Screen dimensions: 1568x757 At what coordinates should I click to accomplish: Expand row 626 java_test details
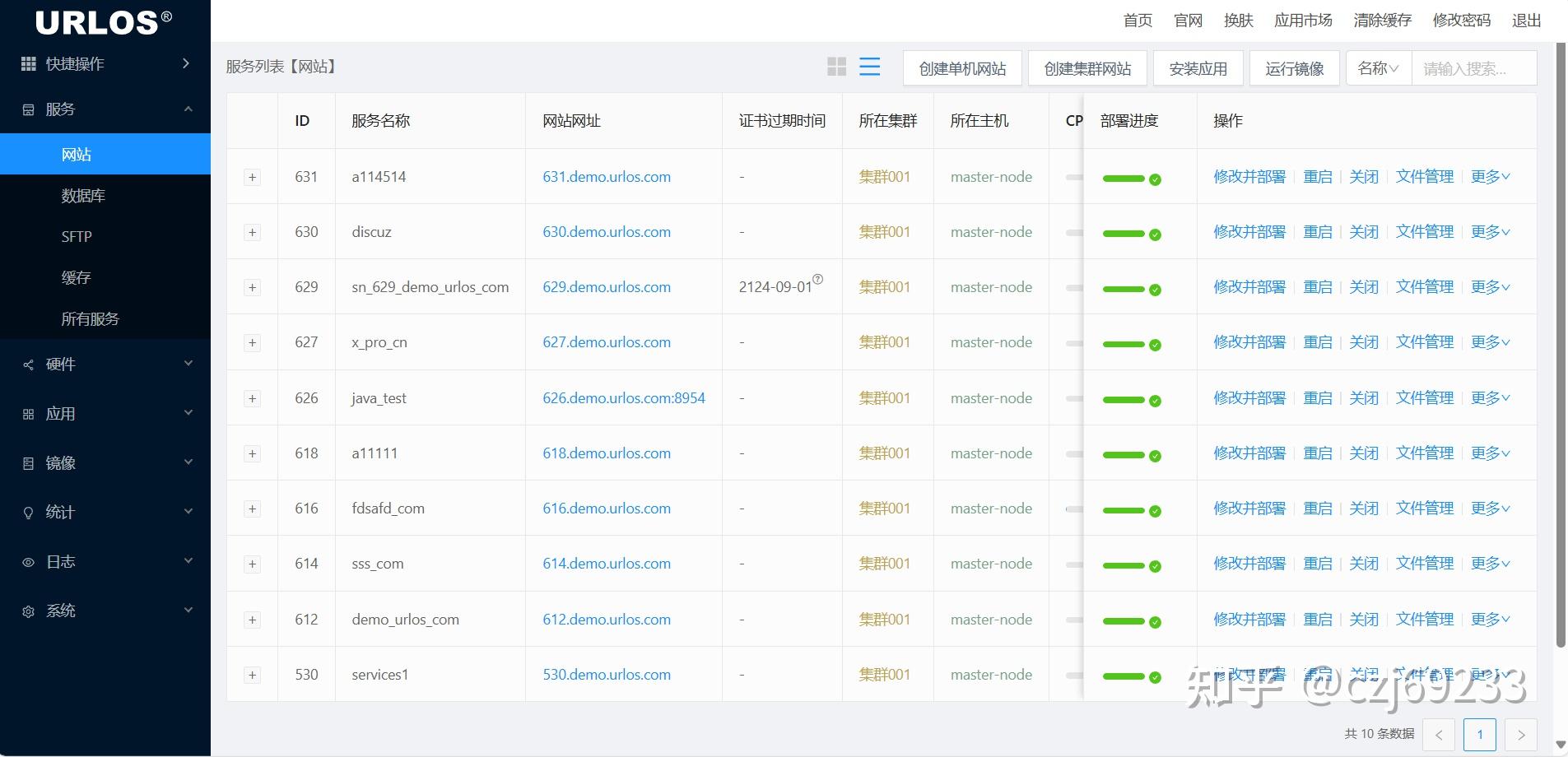253,398
